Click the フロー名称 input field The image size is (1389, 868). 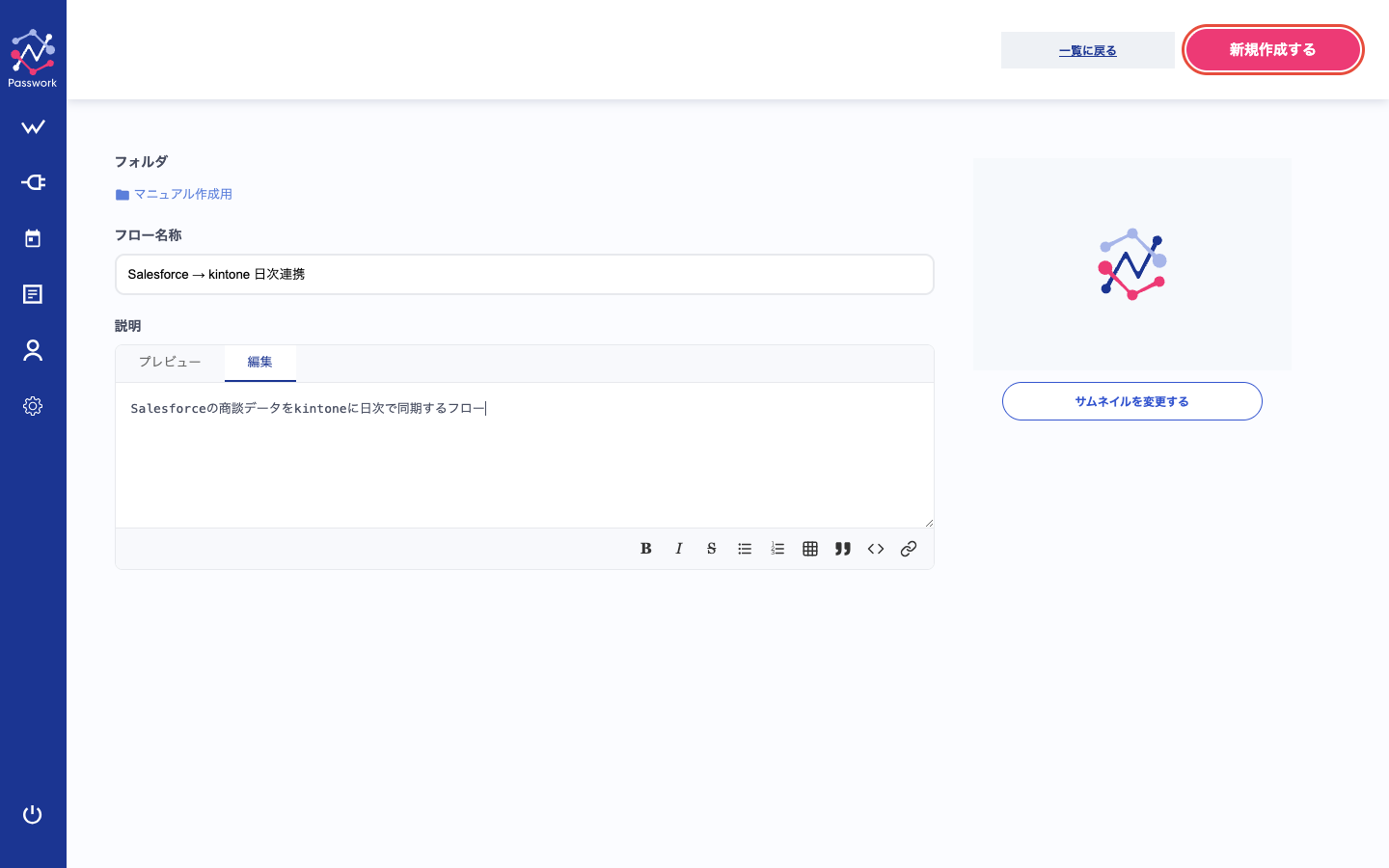(525, 275)
